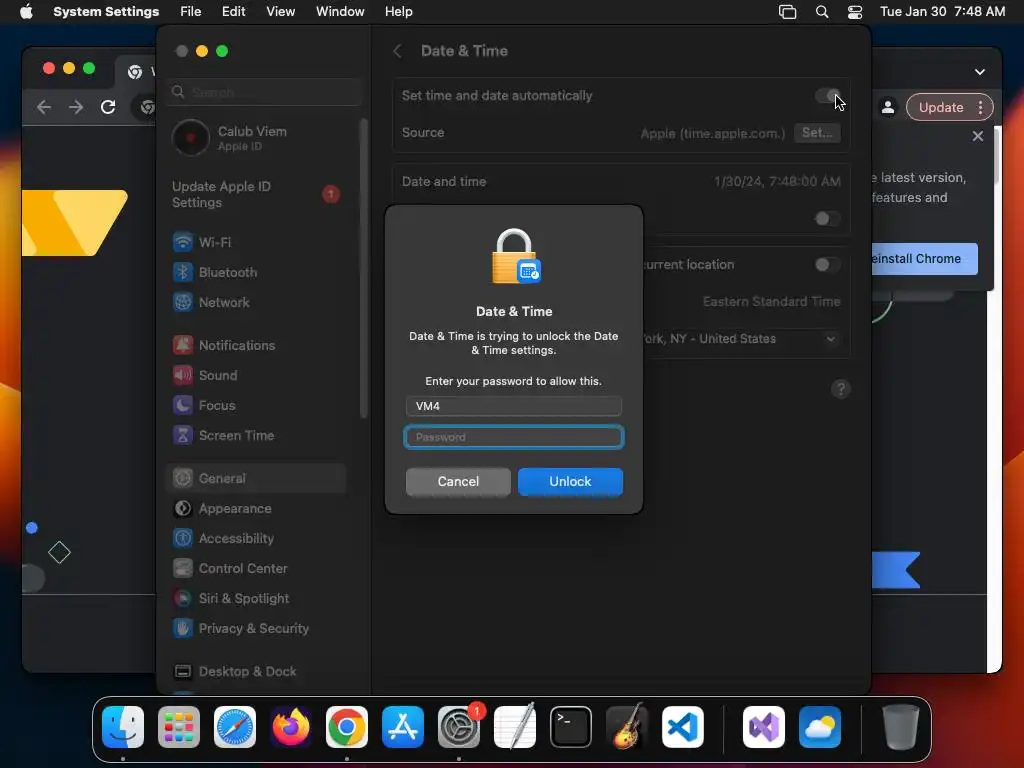
Task: Open Chrome three-dot menu
Action: [980, 107]
